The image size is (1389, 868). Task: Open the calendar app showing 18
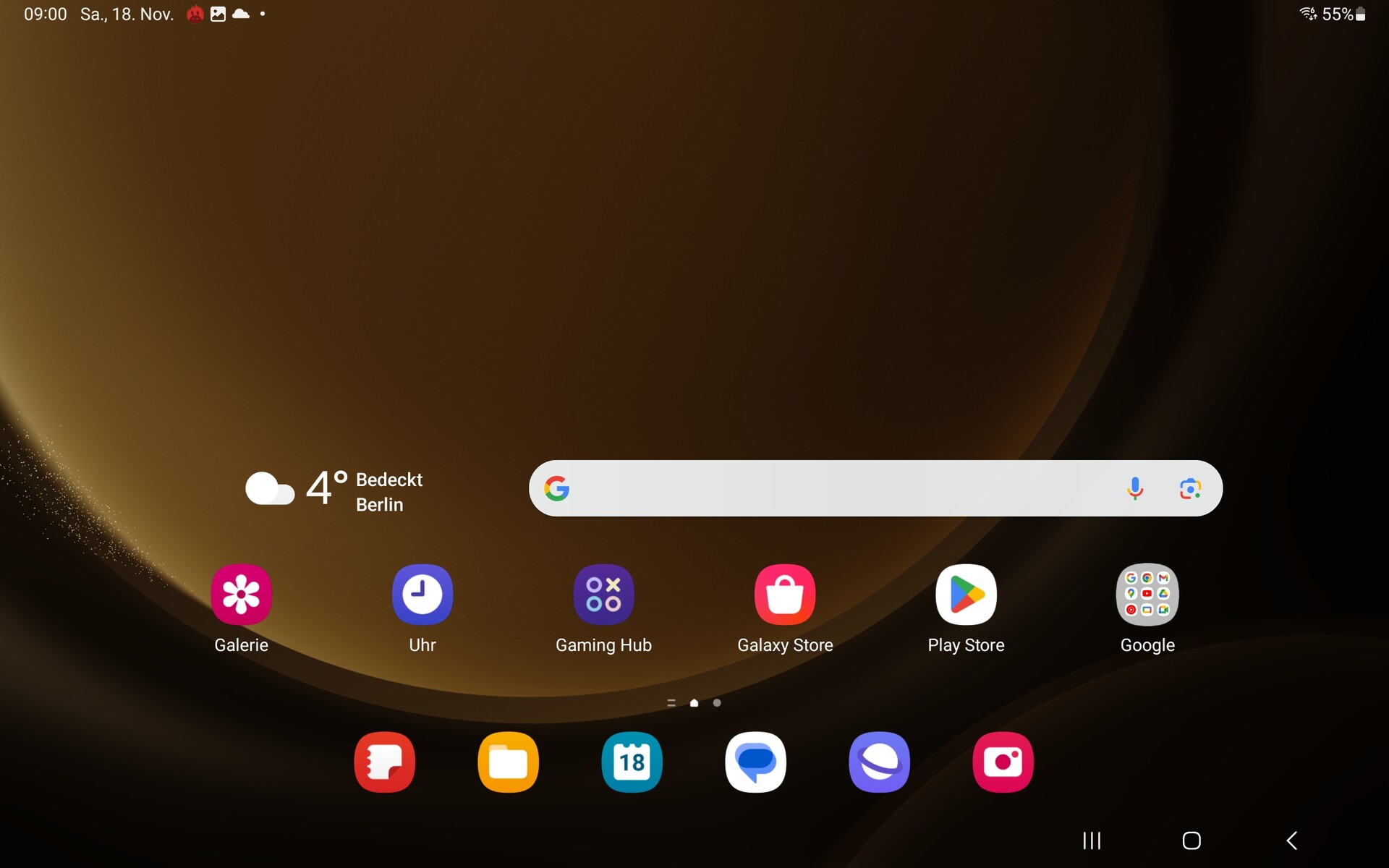point(632,762)
